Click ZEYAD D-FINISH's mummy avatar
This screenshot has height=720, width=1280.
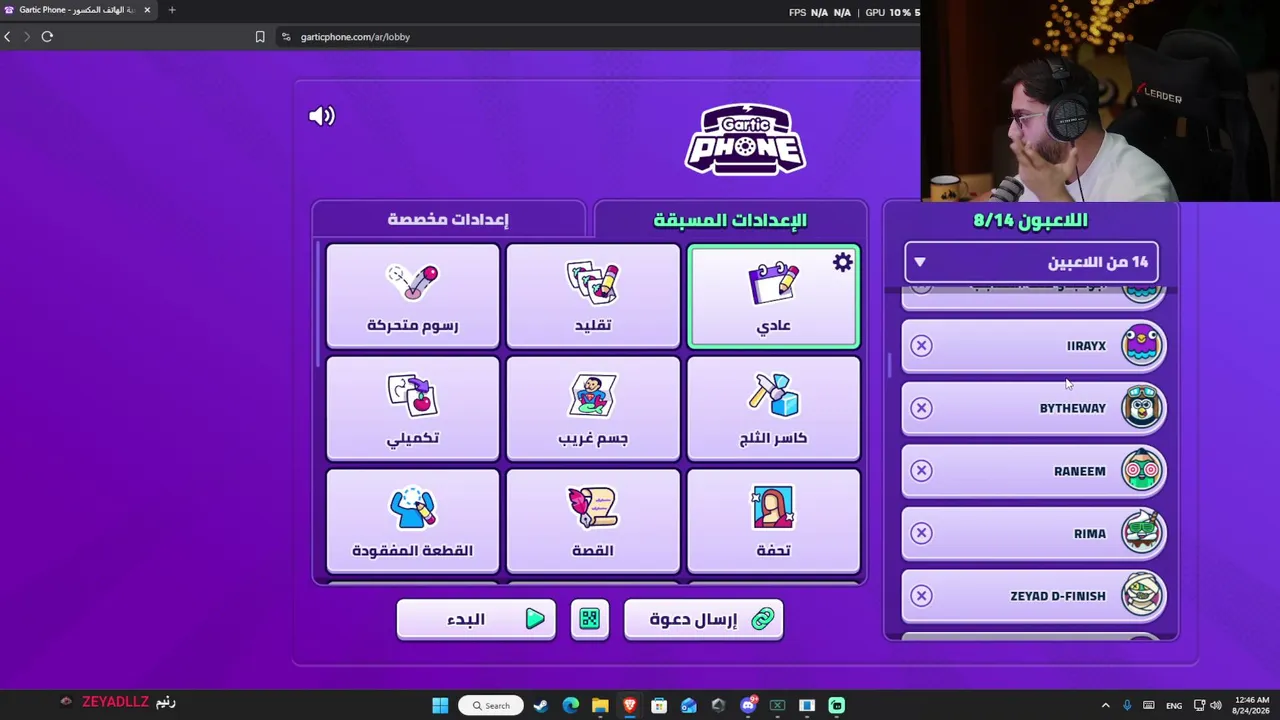tap(1142, 595)
